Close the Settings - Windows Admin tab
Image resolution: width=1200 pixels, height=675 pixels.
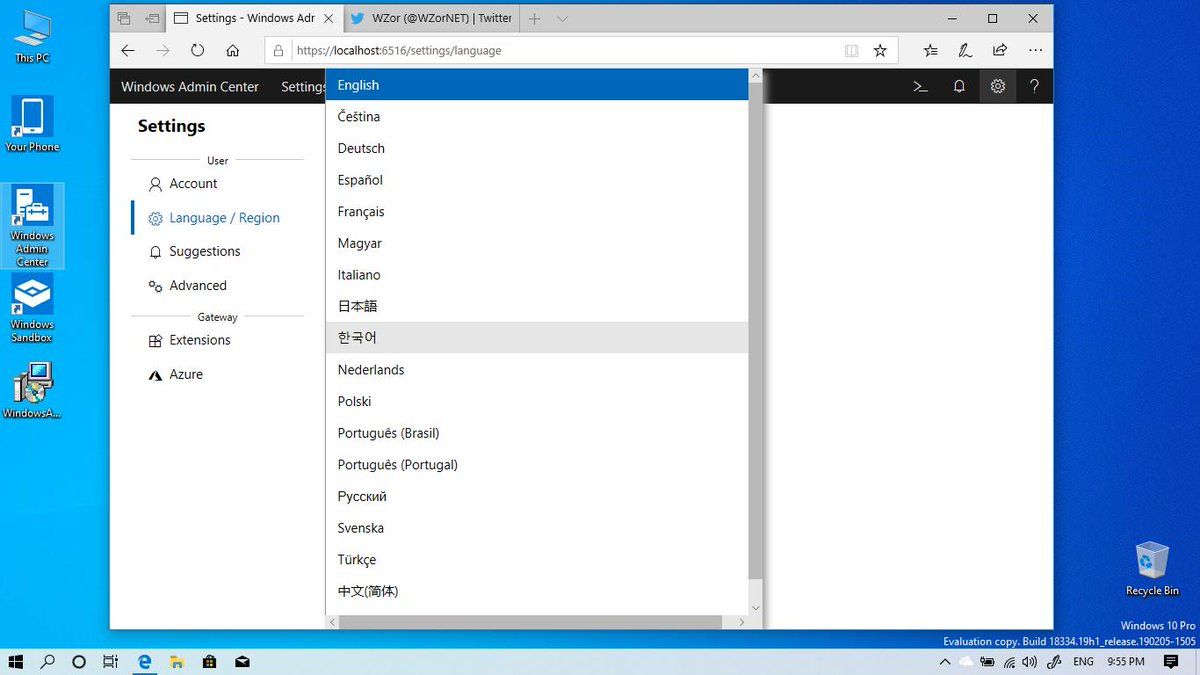point(328,18)
